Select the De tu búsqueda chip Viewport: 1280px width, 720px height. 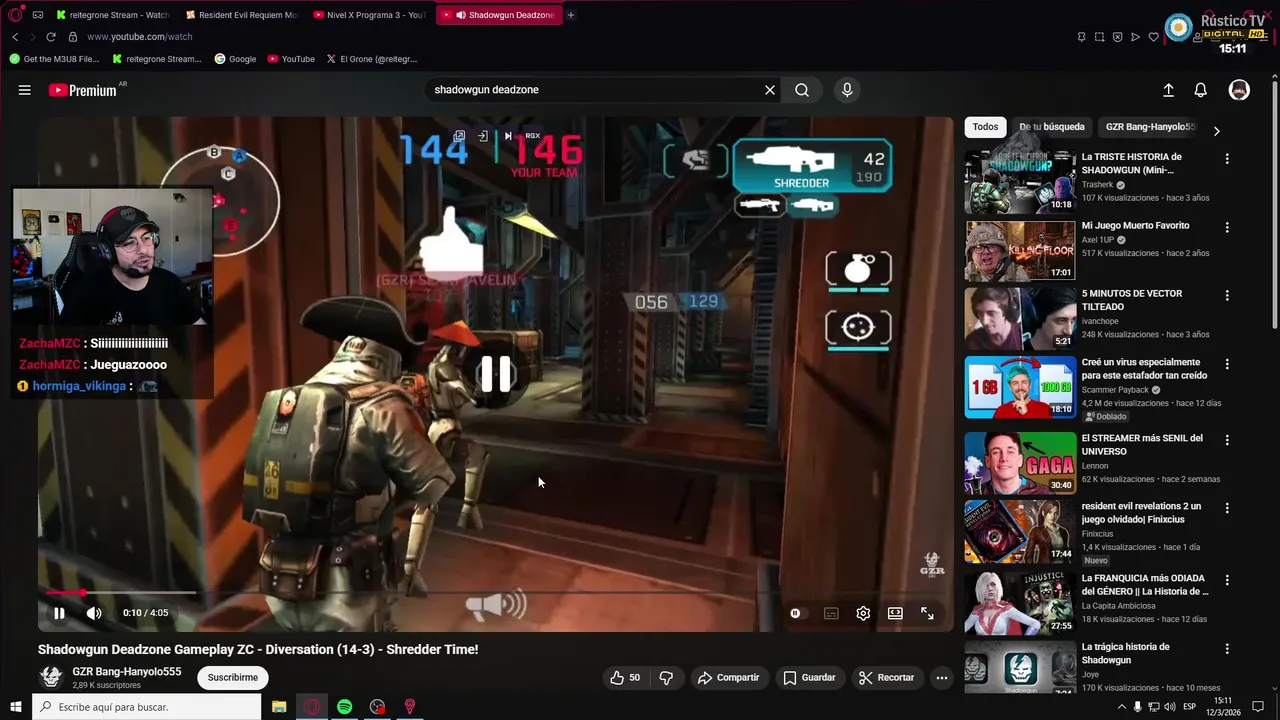click(1051, 127)
